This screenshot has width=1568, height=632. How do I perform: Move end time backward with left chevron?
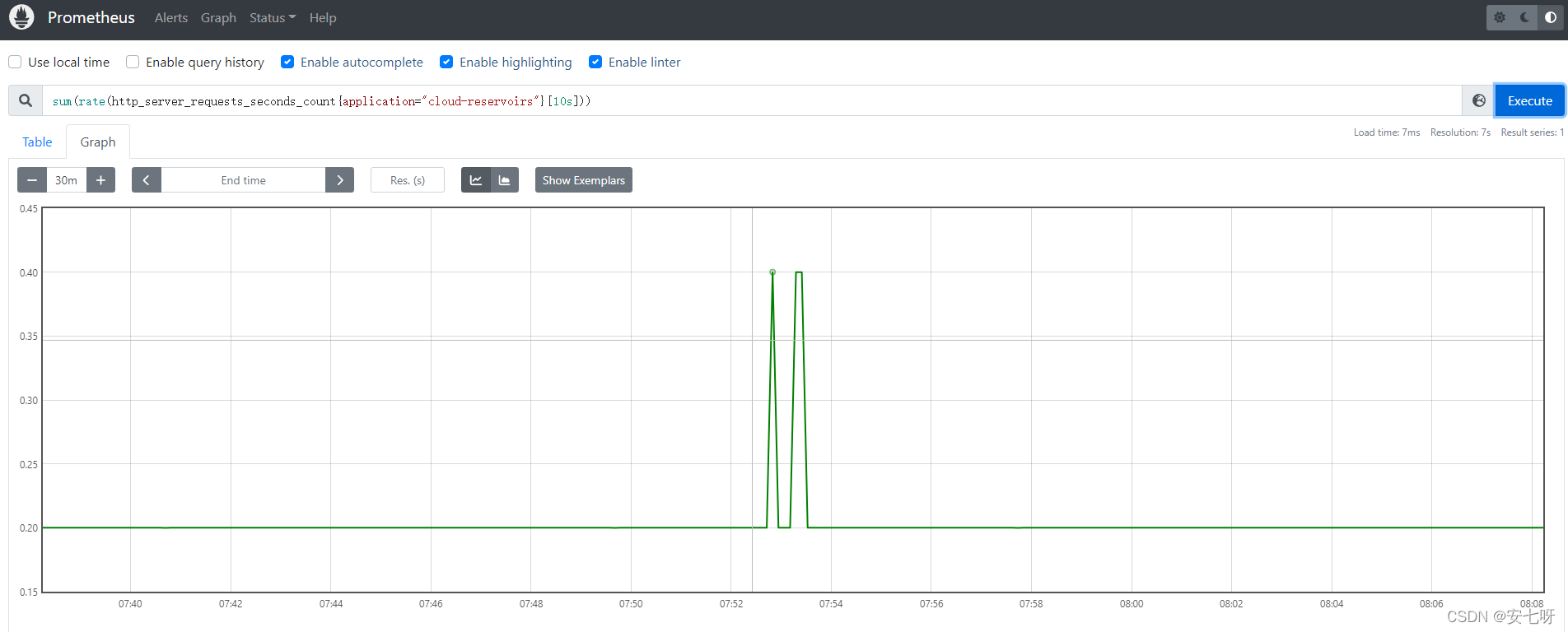coord(147,180)
